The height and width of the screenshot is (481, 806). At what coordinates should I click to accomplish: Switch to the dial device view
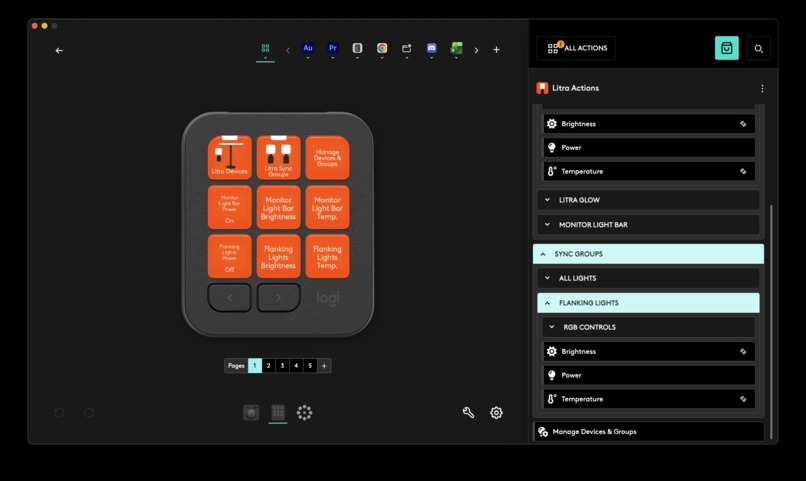pos(251,413)
